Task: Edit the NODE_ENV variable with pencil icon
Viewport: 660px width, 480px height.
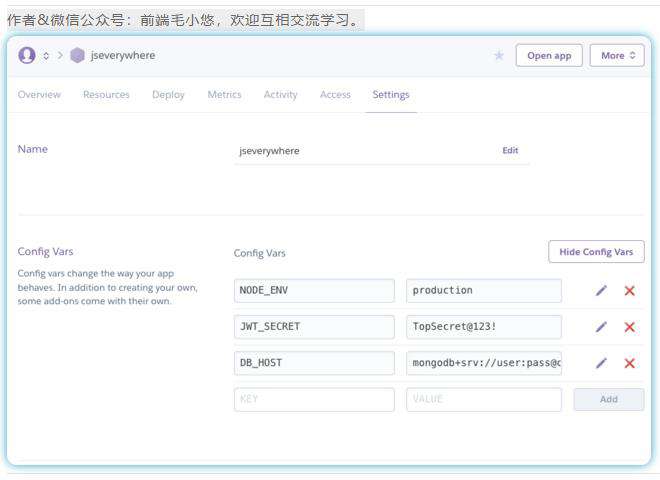Action: pyautogui.click(x=601, y=291)
